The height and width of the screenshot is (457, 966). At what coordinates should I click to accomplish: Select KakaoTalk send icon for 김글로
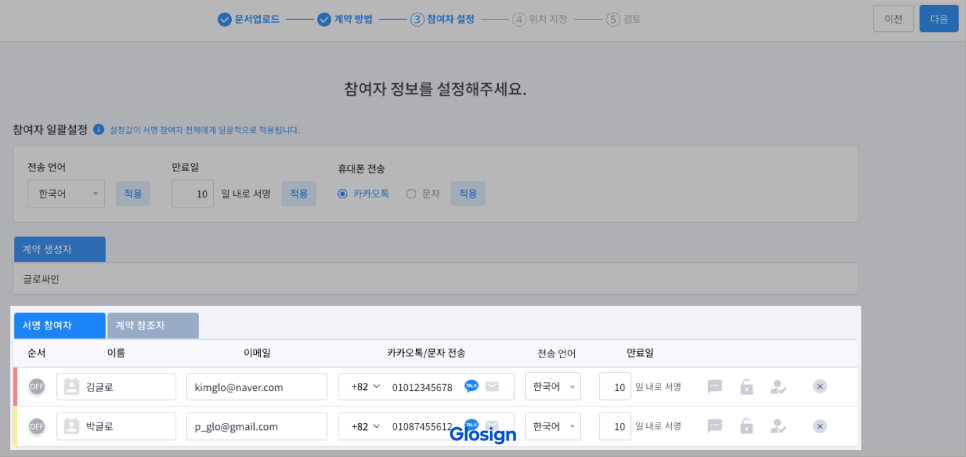(471, 386)
